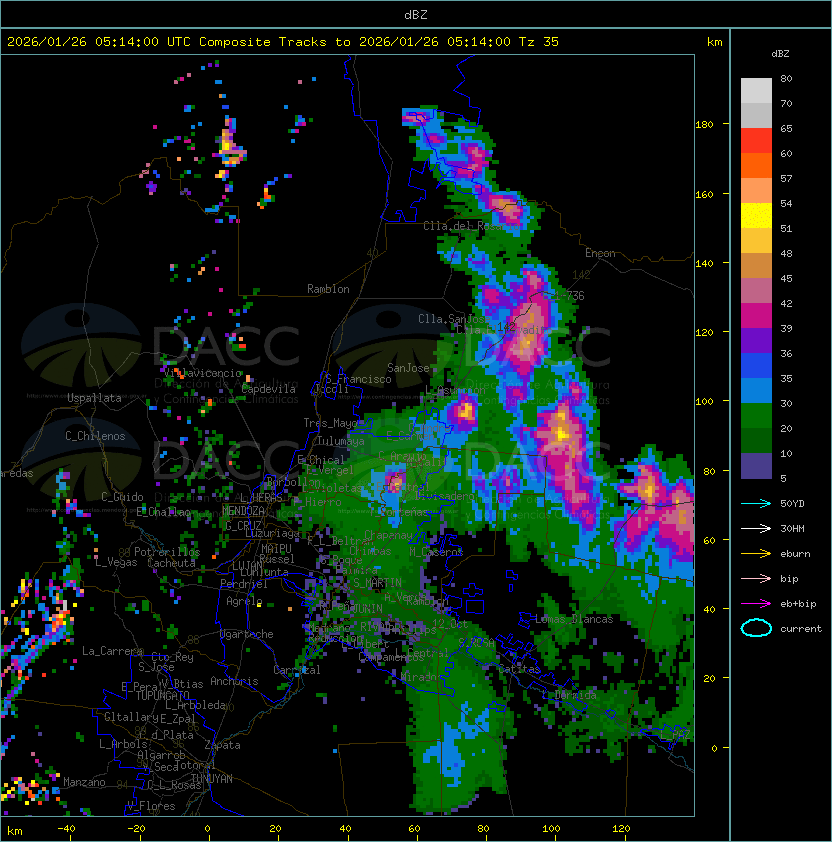Click the '65' value in dBZ legend
This screenshot has height=842, width=832.
click(x=786, y=128)
